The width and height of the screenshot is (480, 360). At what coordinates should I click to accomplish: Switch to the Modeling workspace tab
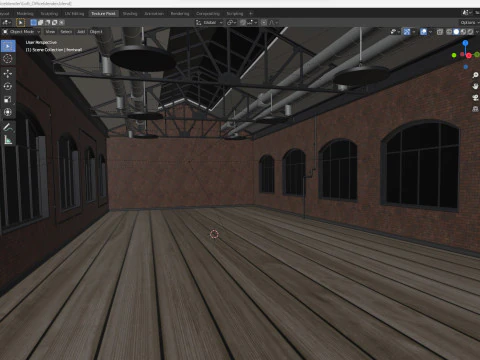click(x=25, y=14)
